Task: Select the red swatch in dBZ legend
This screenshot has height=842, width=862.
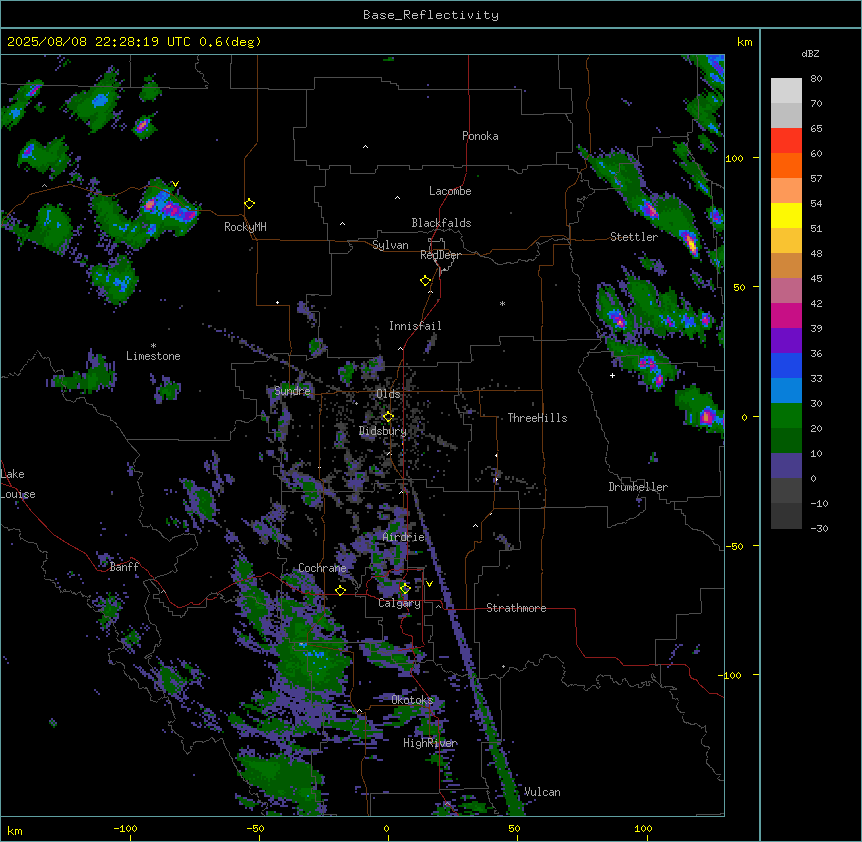Action: point(786,141)
